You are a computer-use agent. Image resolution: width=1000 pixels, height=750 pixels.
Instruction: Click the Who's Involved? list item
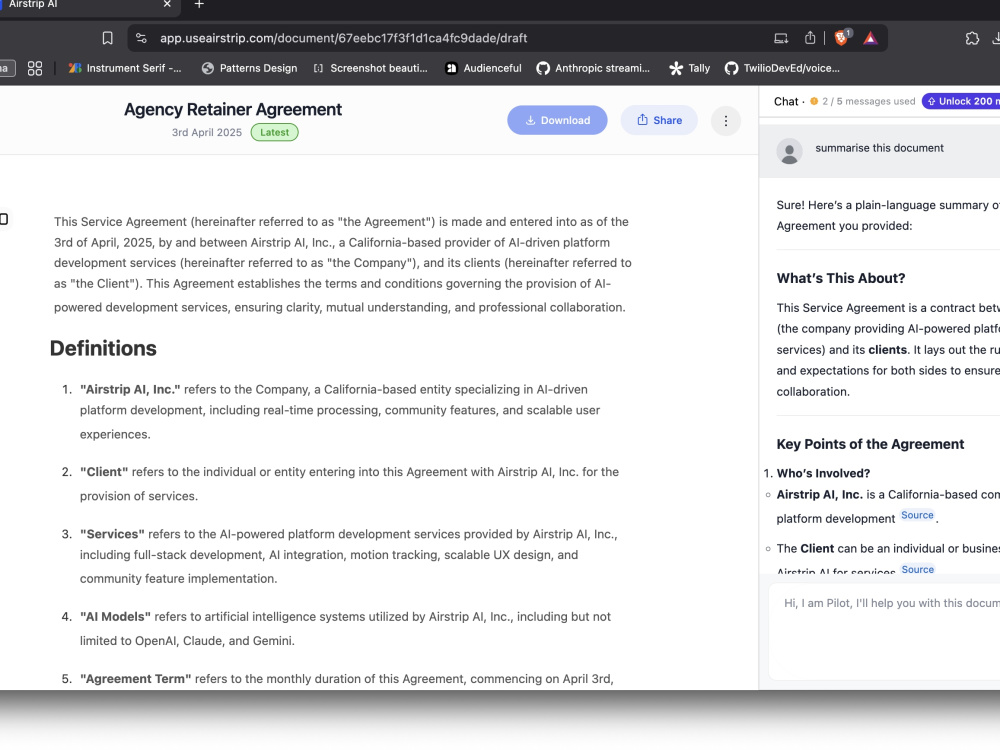(x=823, y=473)
